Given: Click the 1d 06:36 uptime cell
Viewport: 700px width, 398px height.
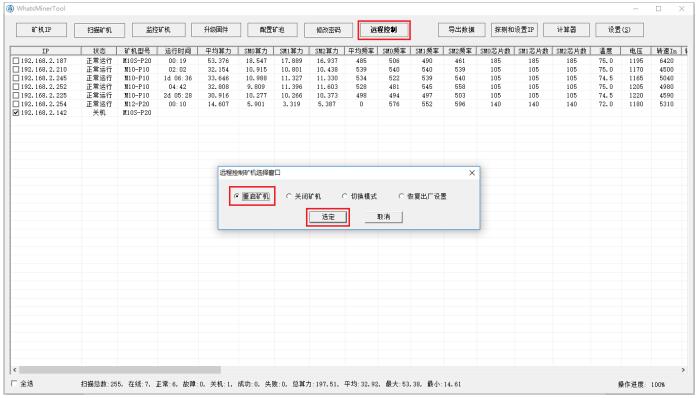Looking at the screenshot, I should (x=178, y=78).
